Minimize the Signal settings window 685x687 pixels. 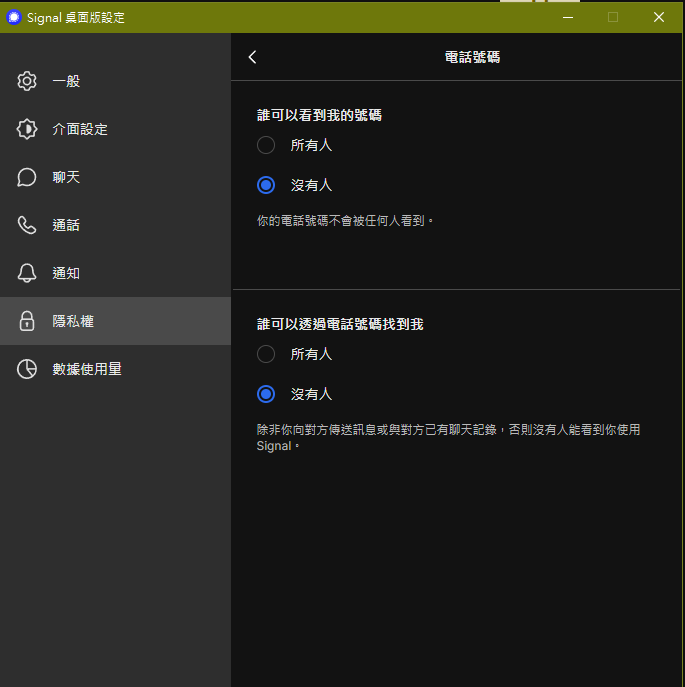click(x=568, y=17)
